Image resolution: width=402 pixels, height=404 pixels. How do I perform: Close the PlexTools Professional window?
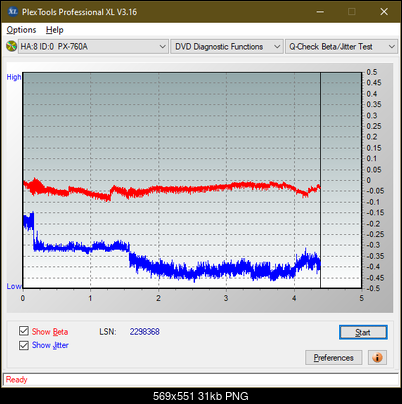(384, 12)
